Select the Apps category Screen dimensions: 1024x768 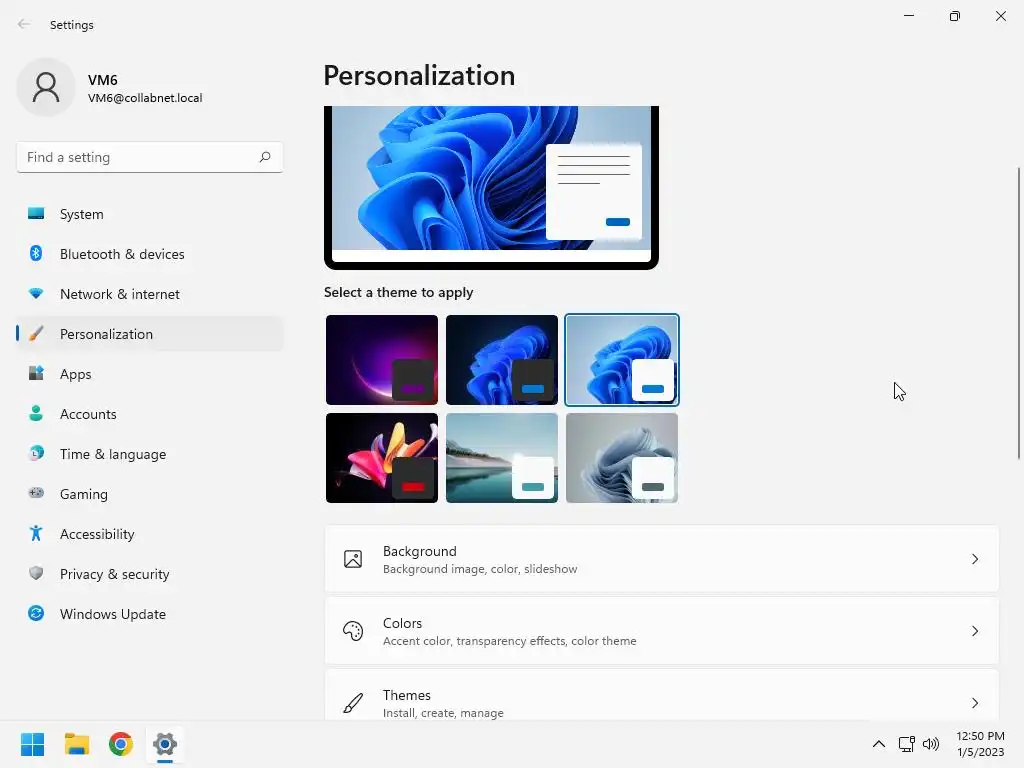[150, 374]
